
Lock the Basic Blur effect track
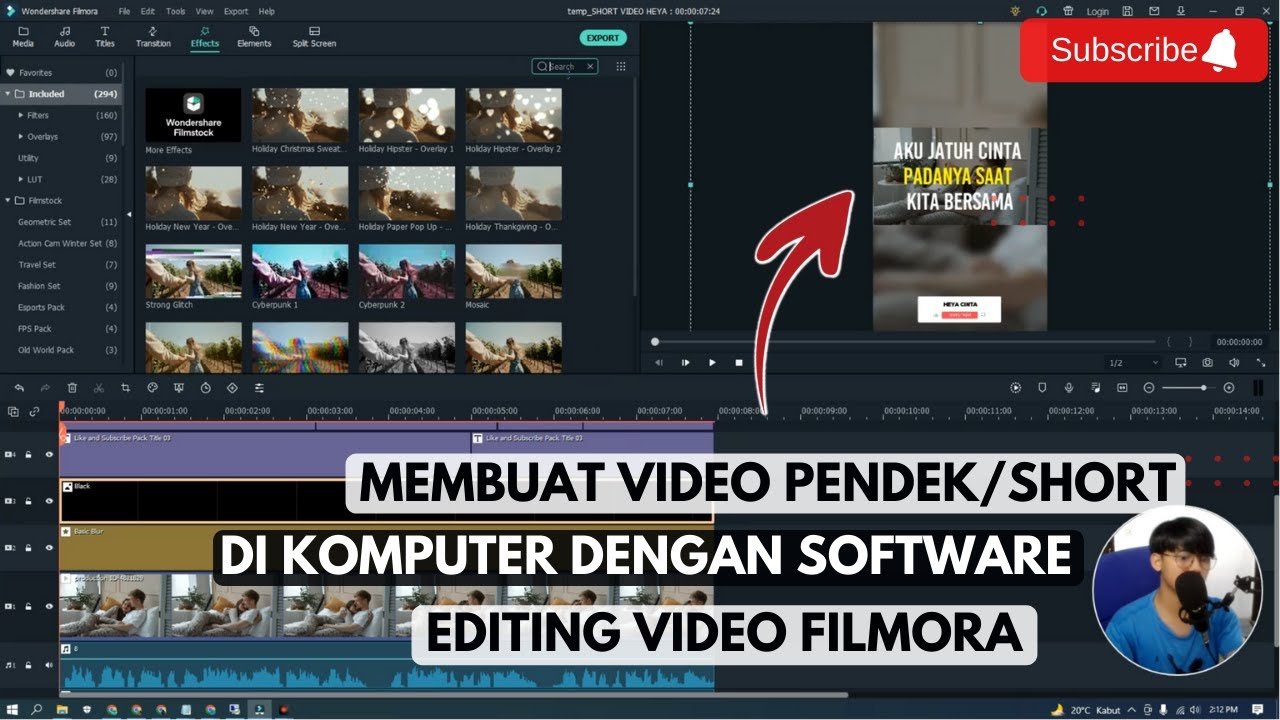(29, 547)
